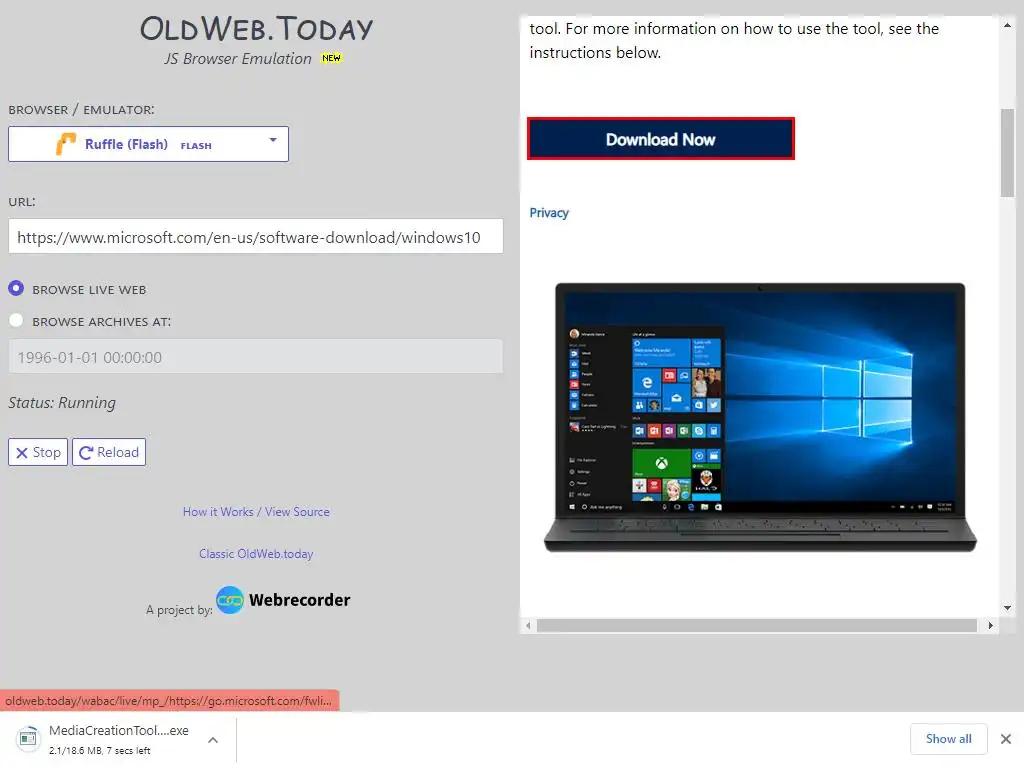Click the horizontal scrollbar right arrow
The width and height of the screenshot is (1024, 768).
(991, 626)
